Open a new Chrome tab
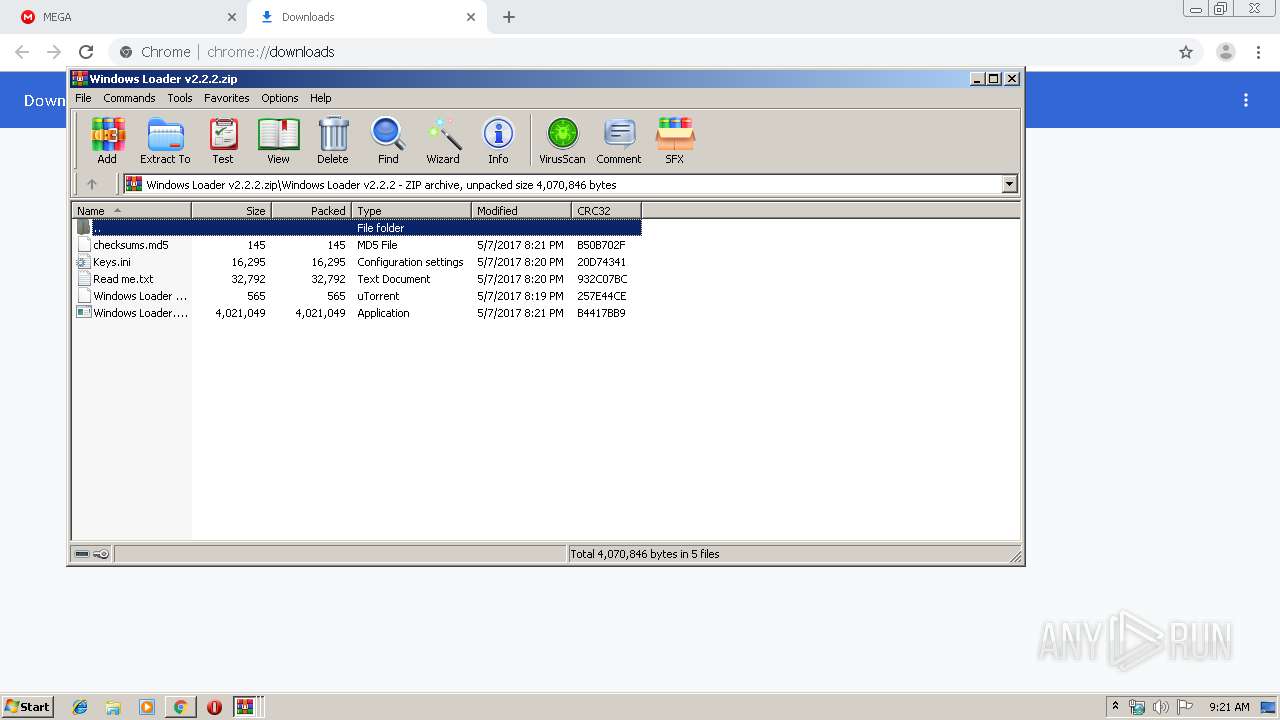 coord(509,17)
